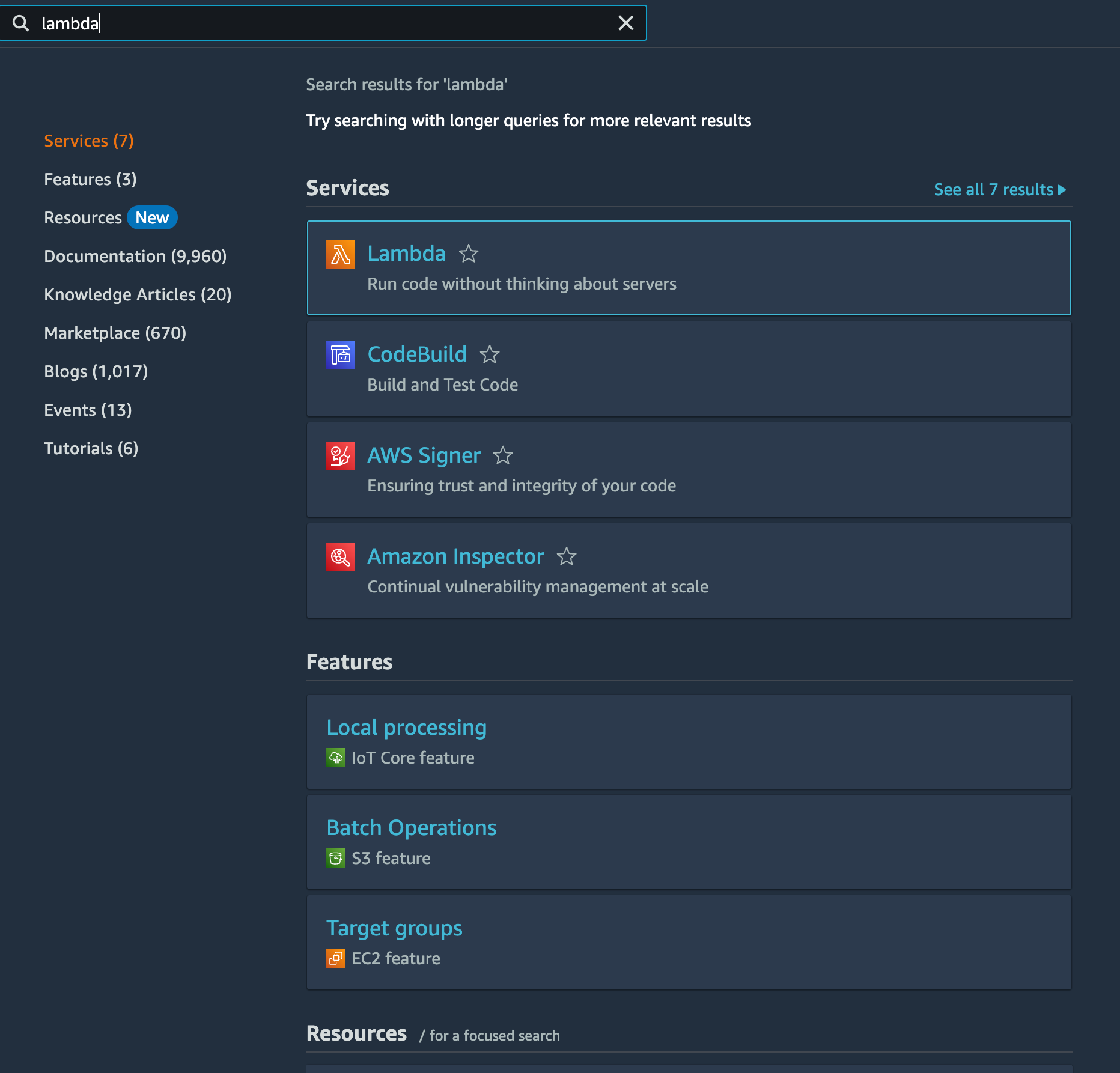The height and width of the screenshot is (1073, 1120).
Task: Click the search magnifier icon
Action: click(21, 23)
